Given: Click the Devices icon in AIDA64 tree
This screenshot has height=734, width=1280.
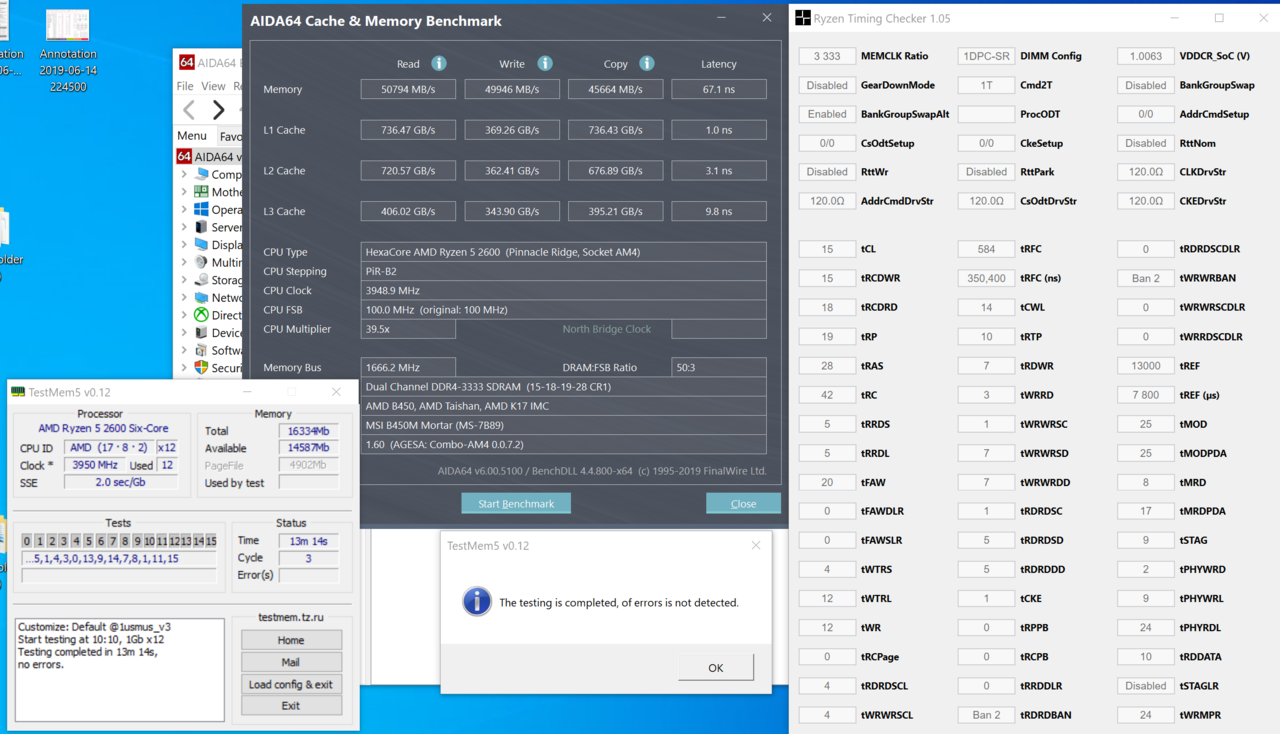Looking at the screenshot, I should [201, 332].
